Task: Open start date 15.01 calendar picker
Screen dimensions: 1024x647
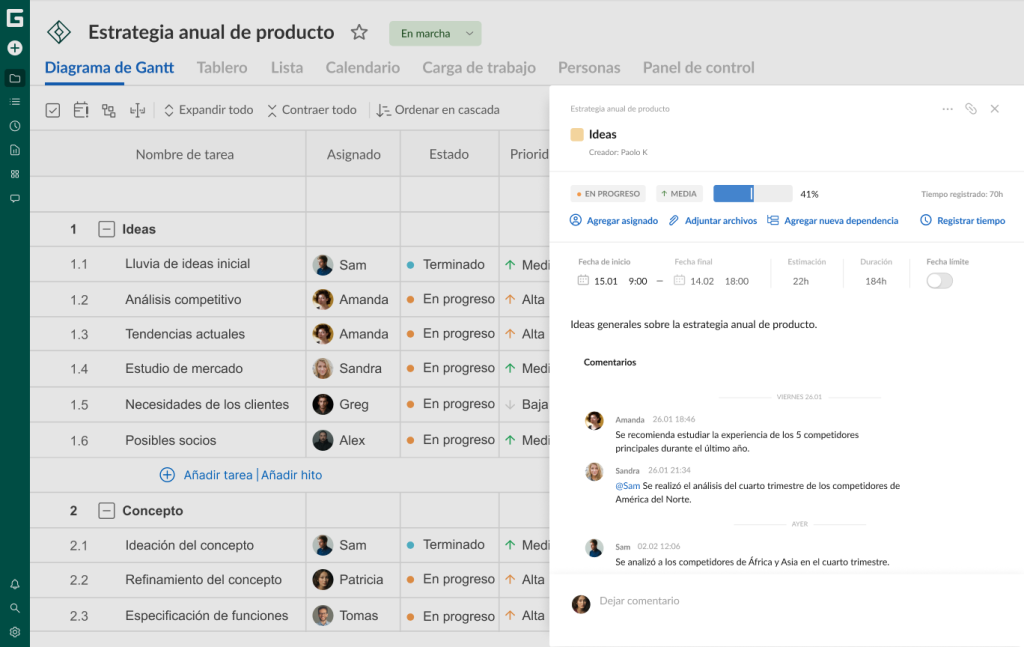Action: tap(583, 281)
